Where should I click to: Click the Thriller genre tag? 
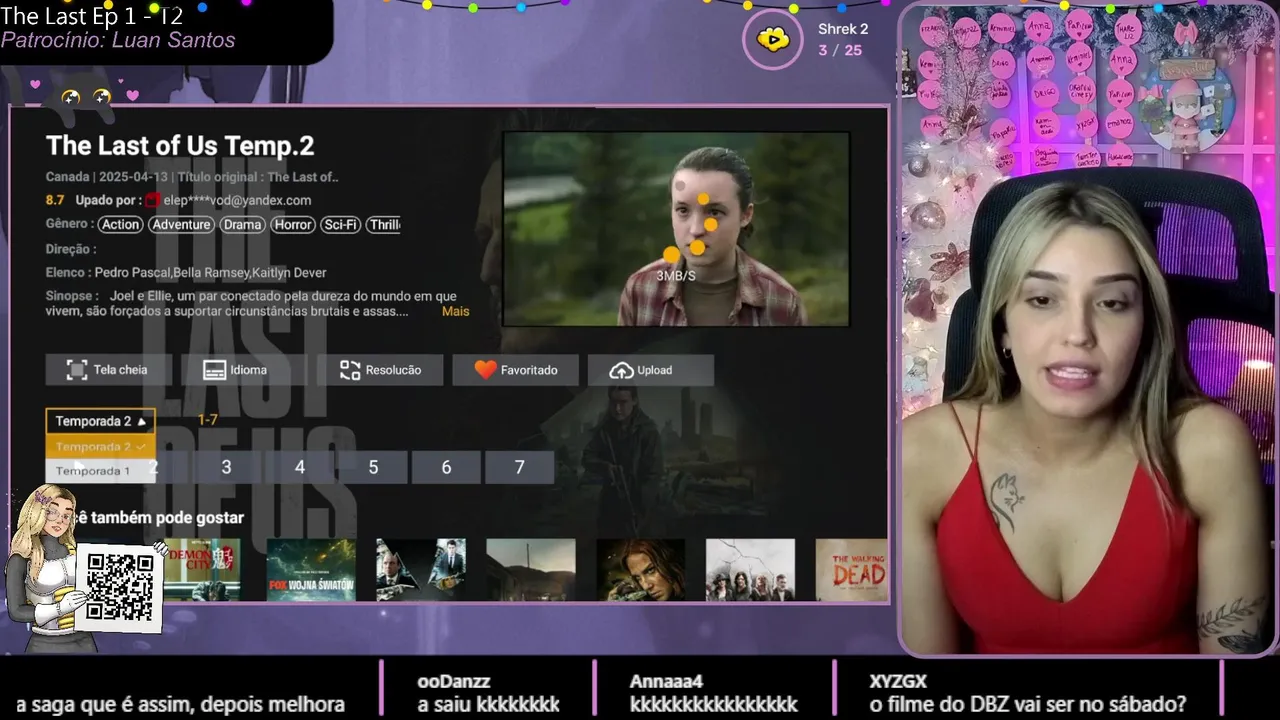point(384,225)
